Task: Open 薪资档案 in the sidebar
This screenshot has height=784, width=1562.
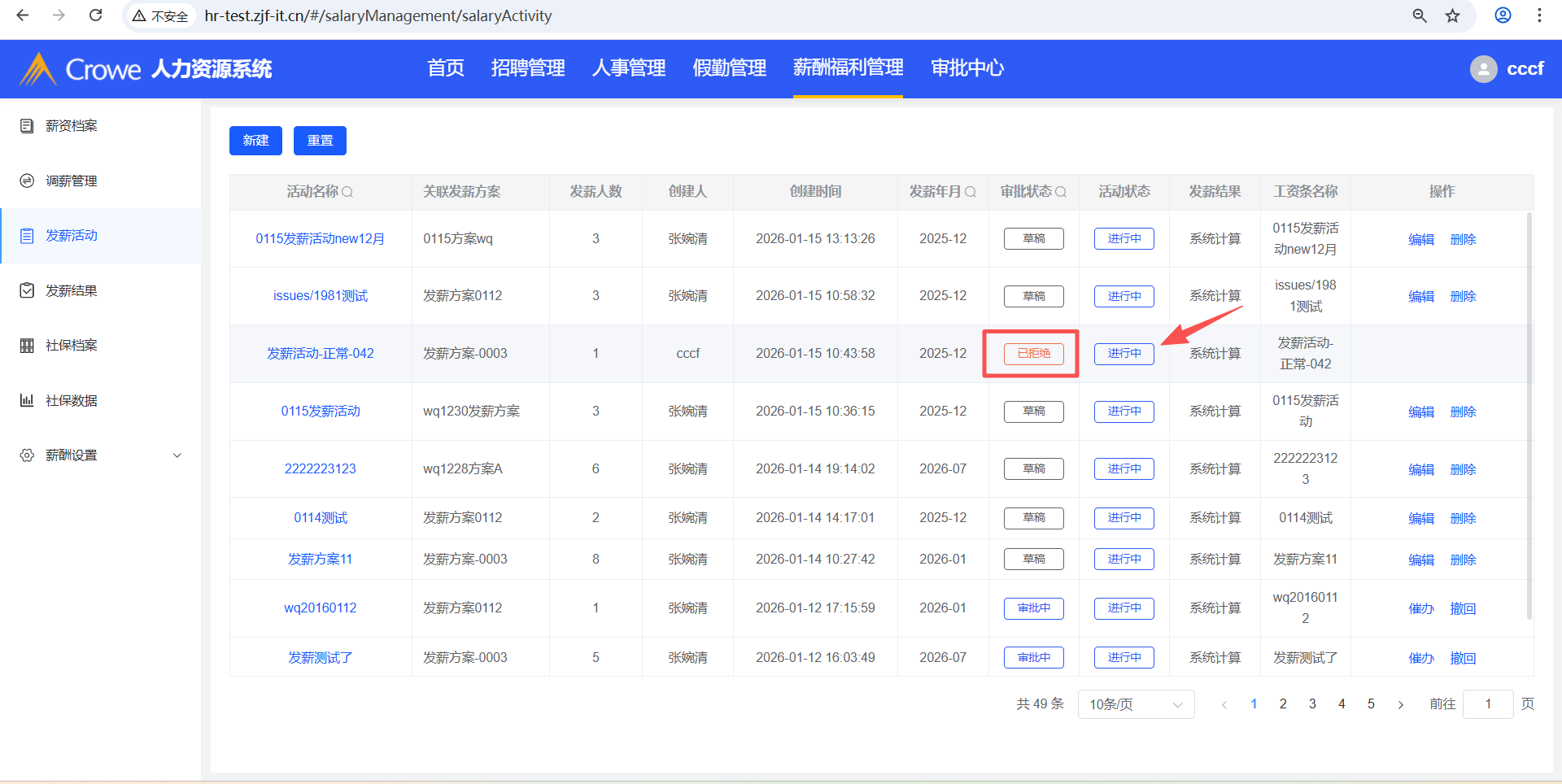Action: [72, 126]
